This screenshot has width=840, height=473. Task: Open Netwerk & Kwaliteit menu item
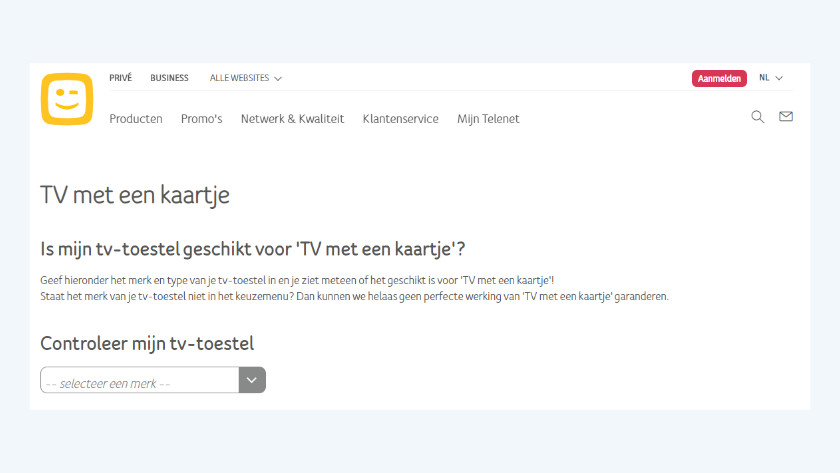[x=292, y=119]
